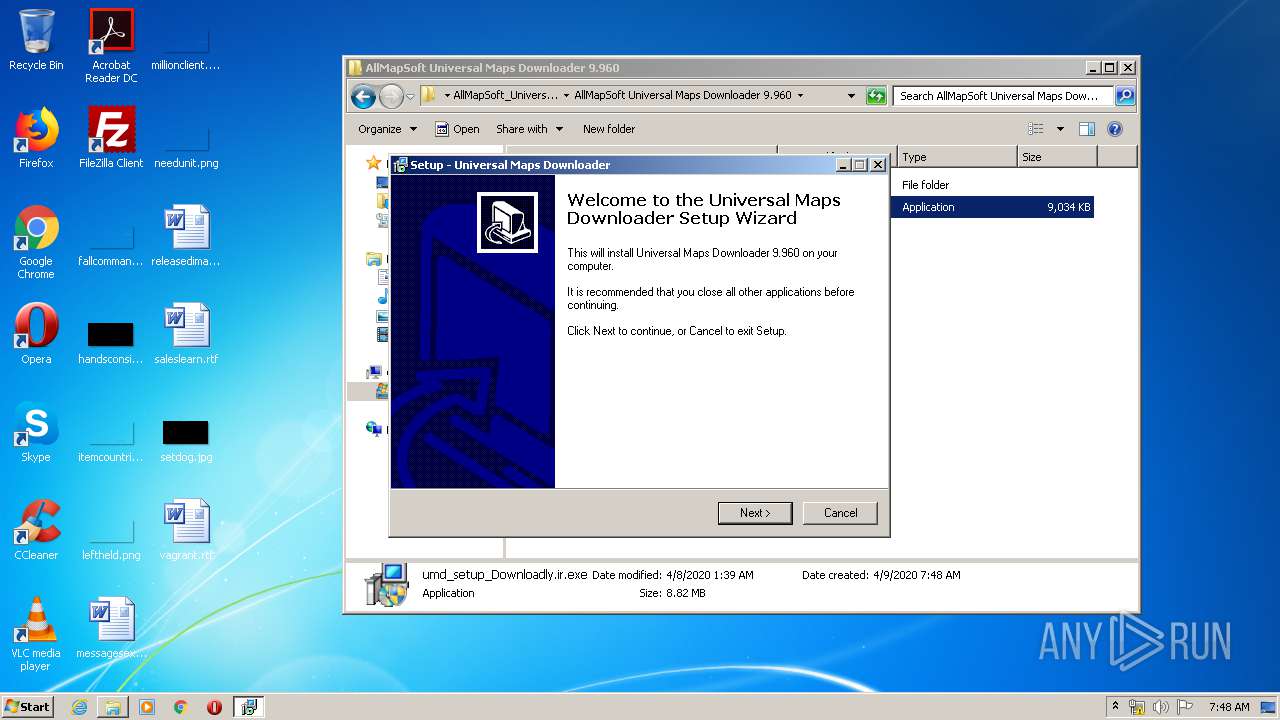Open the Organize menu

click(x=387, y=129)
